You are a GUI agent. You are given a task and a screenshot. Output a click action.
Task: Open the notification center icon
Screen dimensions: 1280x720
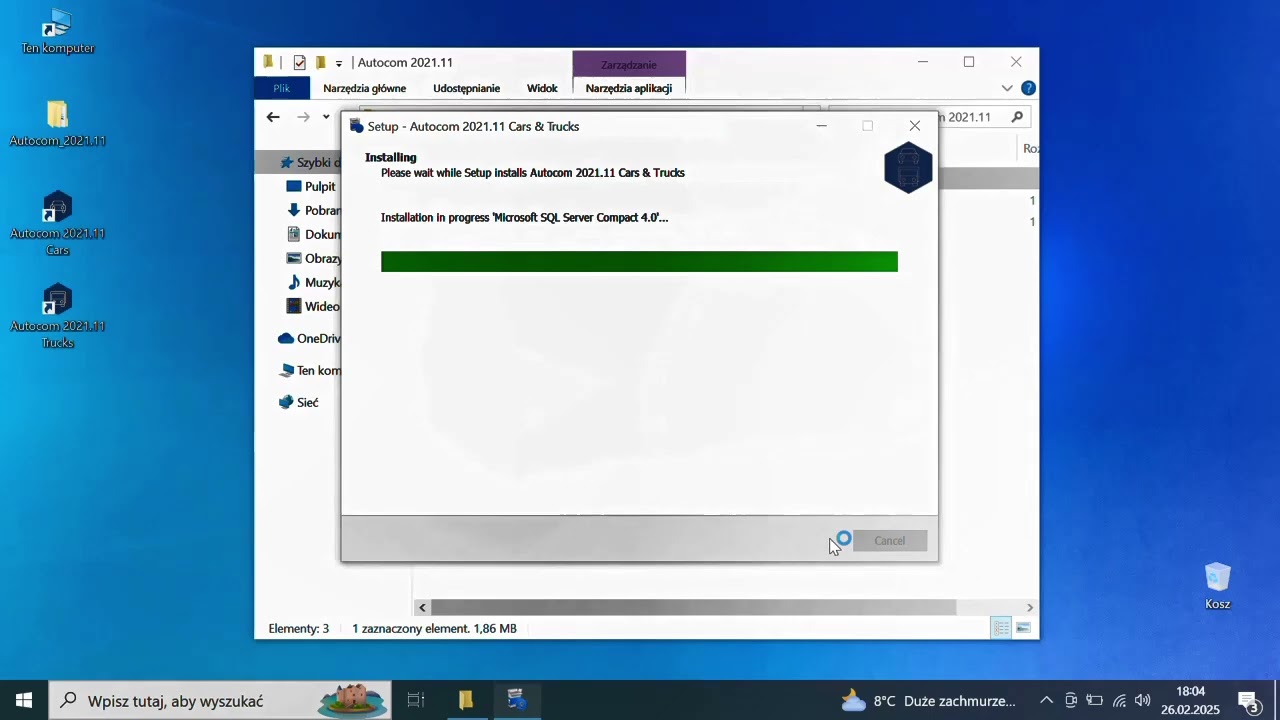coord(1249,701)
